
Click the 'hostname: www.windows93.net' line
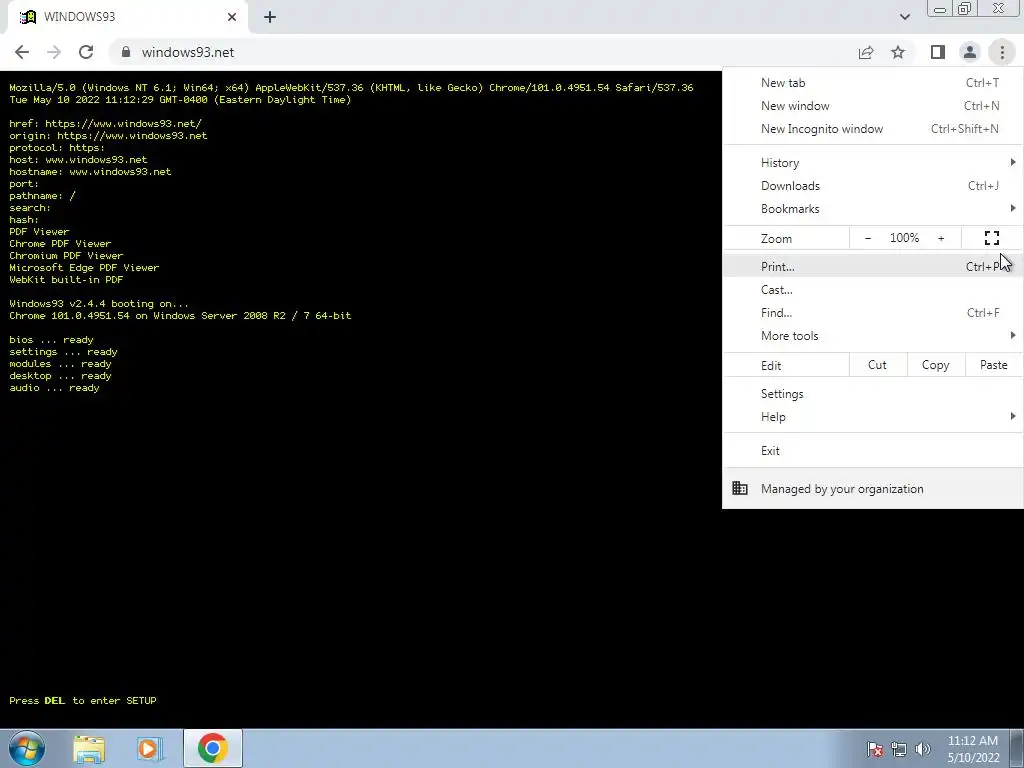tap(90, 172)
